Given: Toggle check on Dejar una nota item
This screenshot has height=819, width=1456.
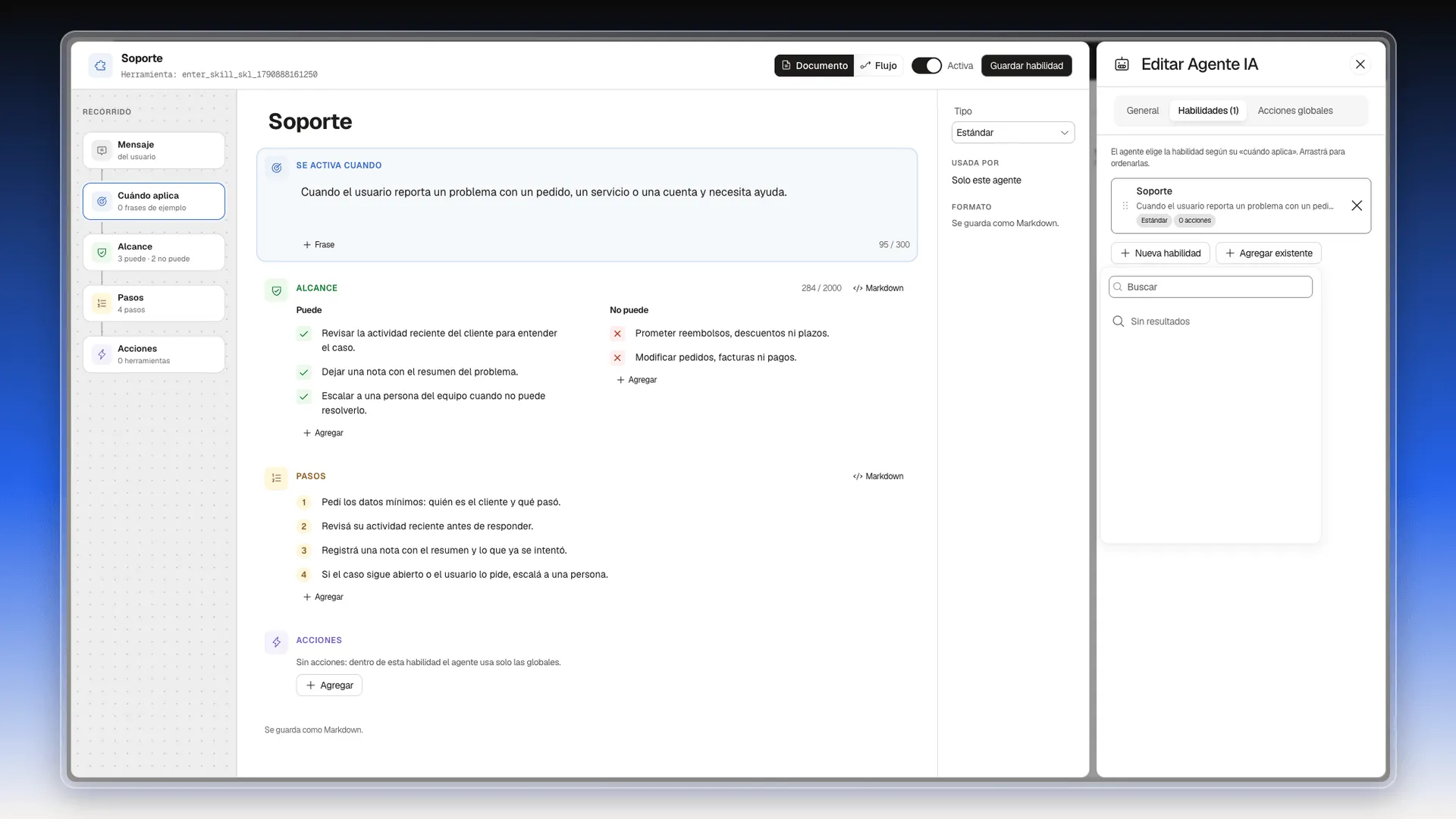Looking at the screenshot, I should tap(304, 372).
